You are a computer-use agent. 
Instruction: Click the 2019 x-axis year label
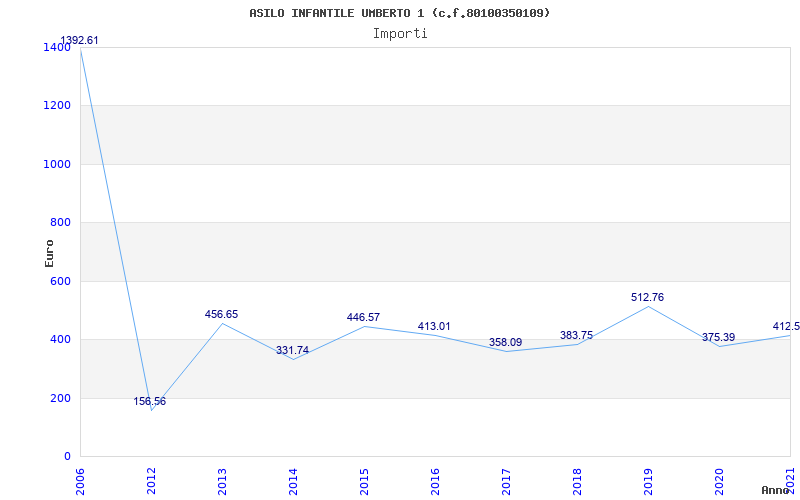(648, 481)
